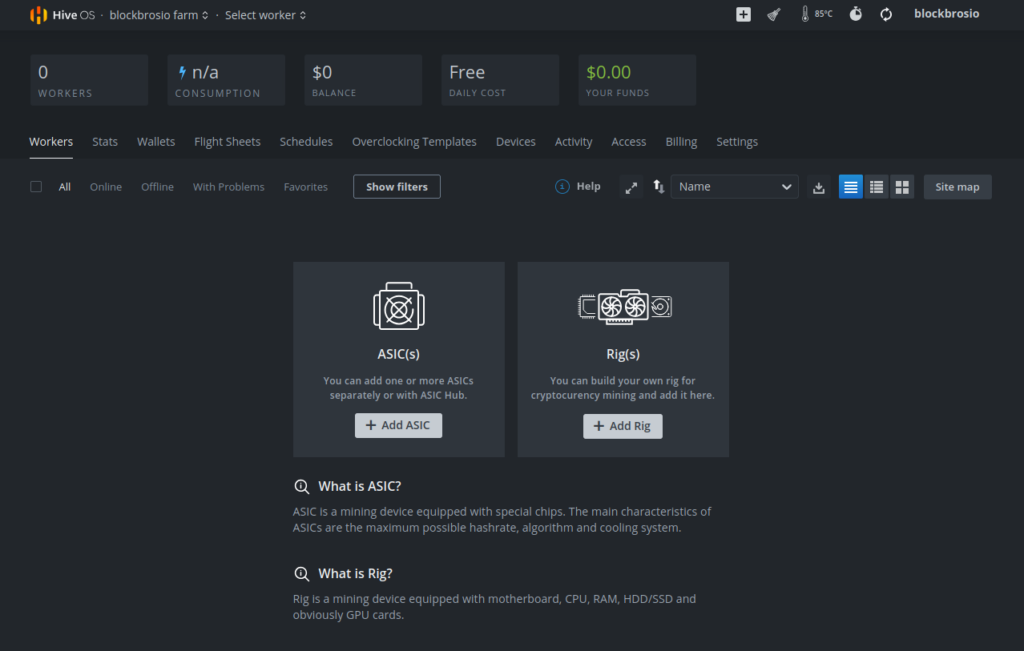Click the Add ASIC button
Image resolution: width=1024 pixels, height=651 pixels.
pos(398,425)
